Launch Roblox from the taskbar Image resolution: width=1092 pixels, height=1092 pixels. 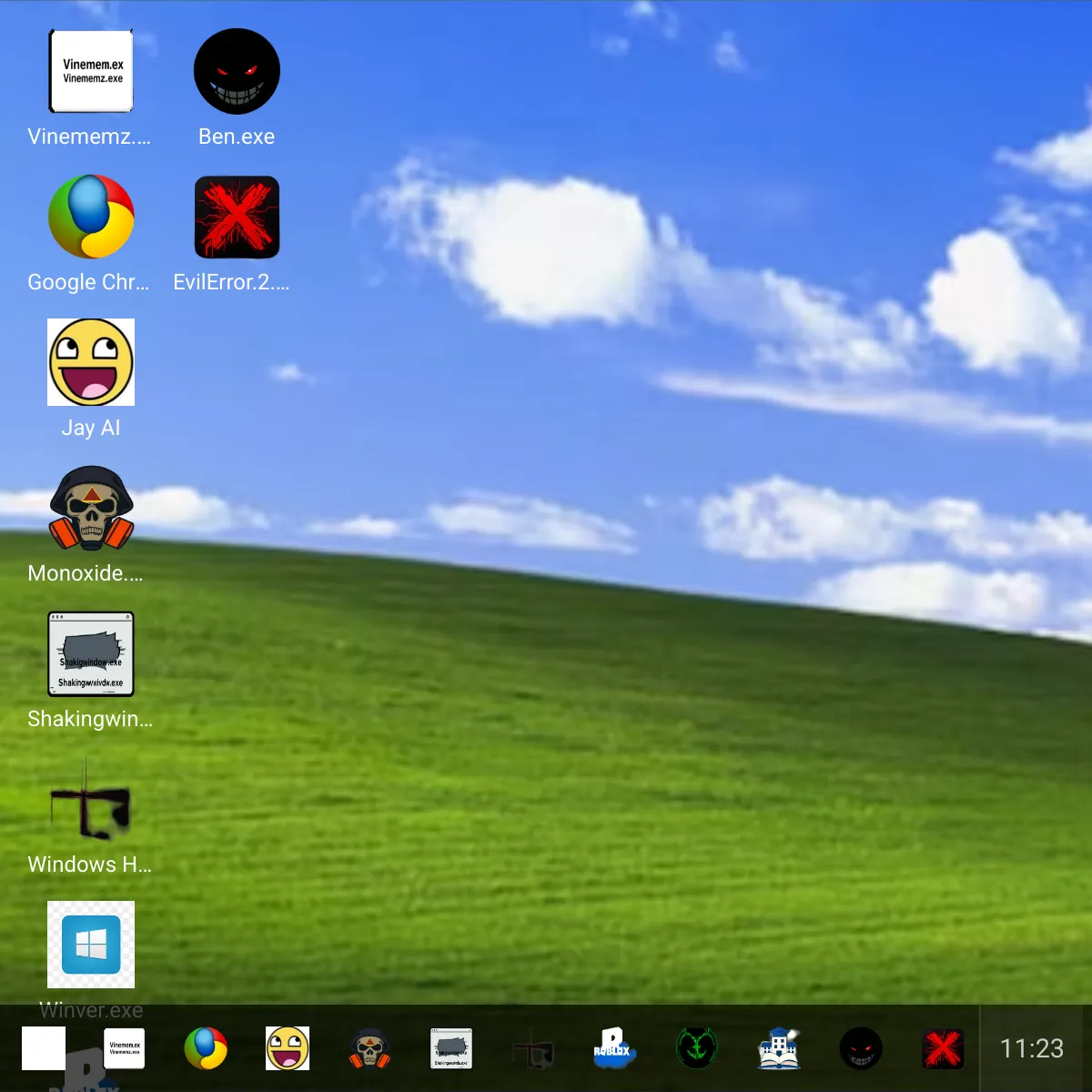tap(615, 1048)
